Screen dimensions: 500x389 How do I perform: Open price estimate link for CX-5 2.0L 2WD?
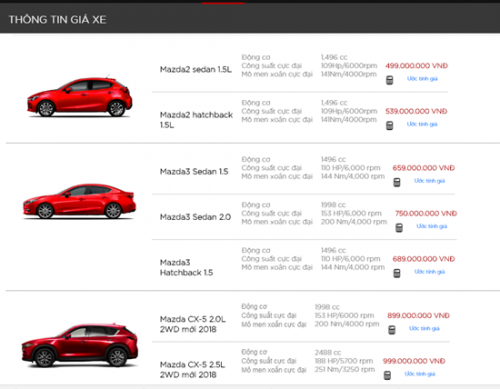pyautogui.click(x=424, y=328)
